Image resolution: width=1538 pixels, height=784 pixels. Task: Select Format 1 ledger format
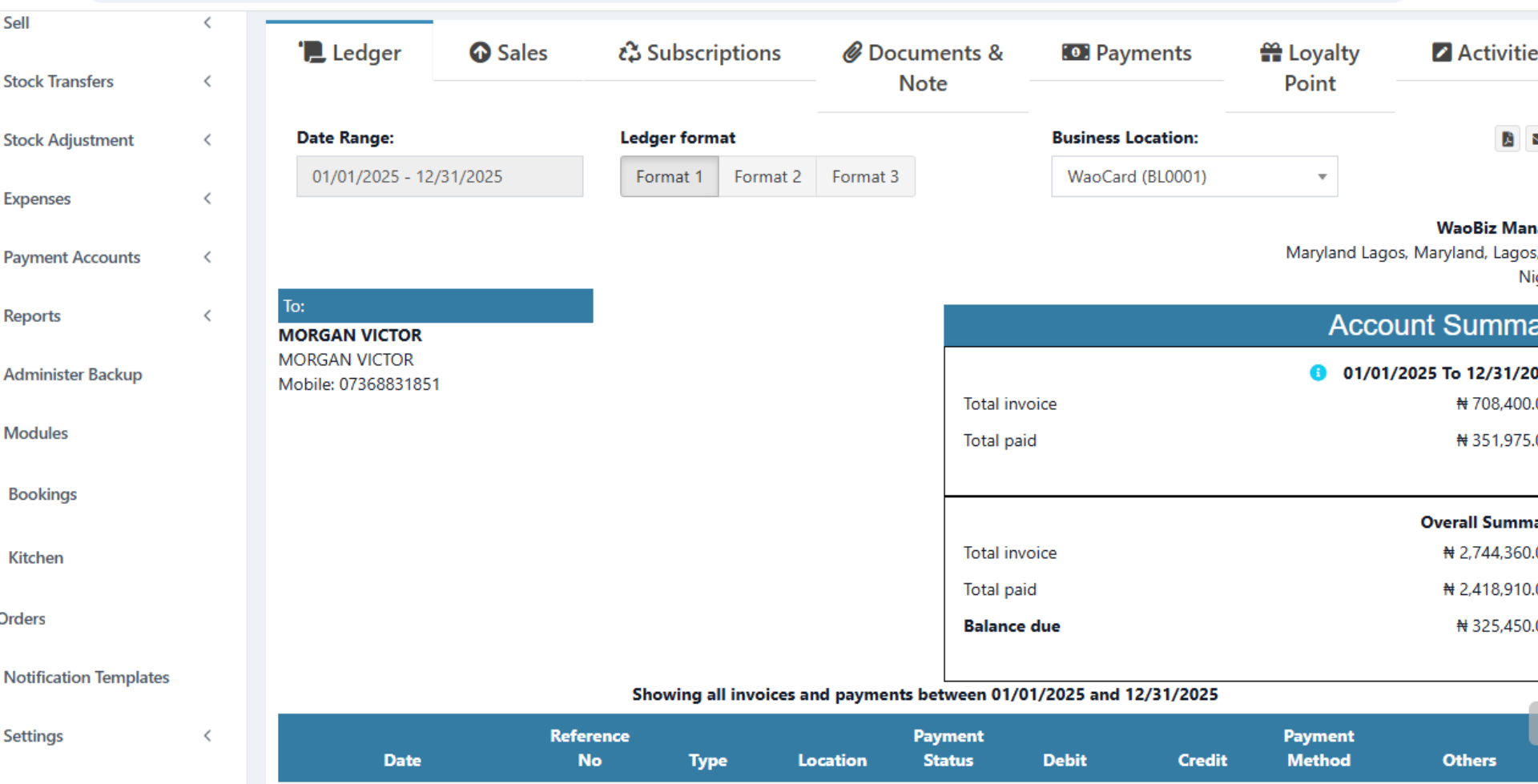pos(669,176)
